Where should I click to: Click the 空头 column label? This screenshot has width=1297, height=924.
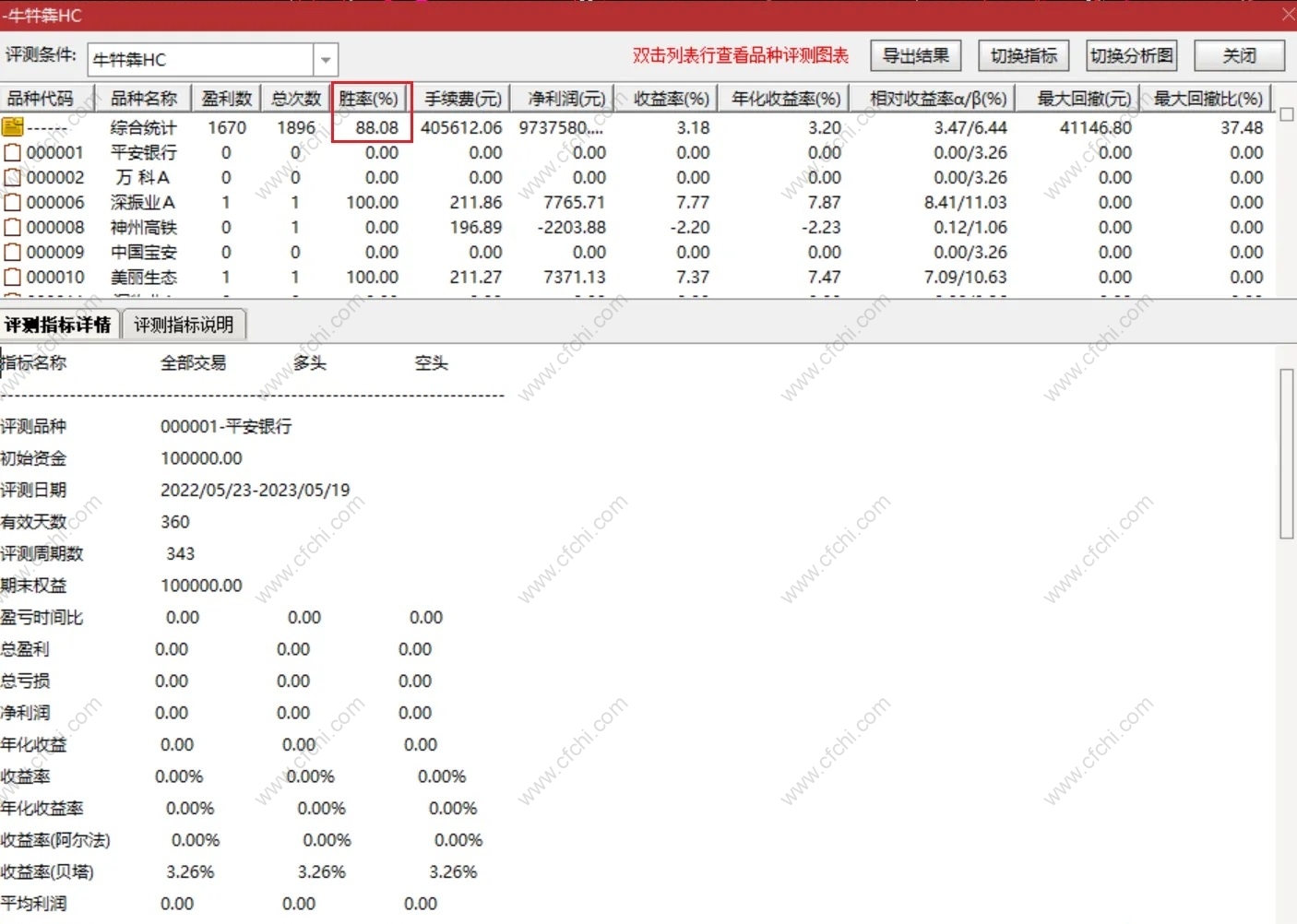(432, 362)
